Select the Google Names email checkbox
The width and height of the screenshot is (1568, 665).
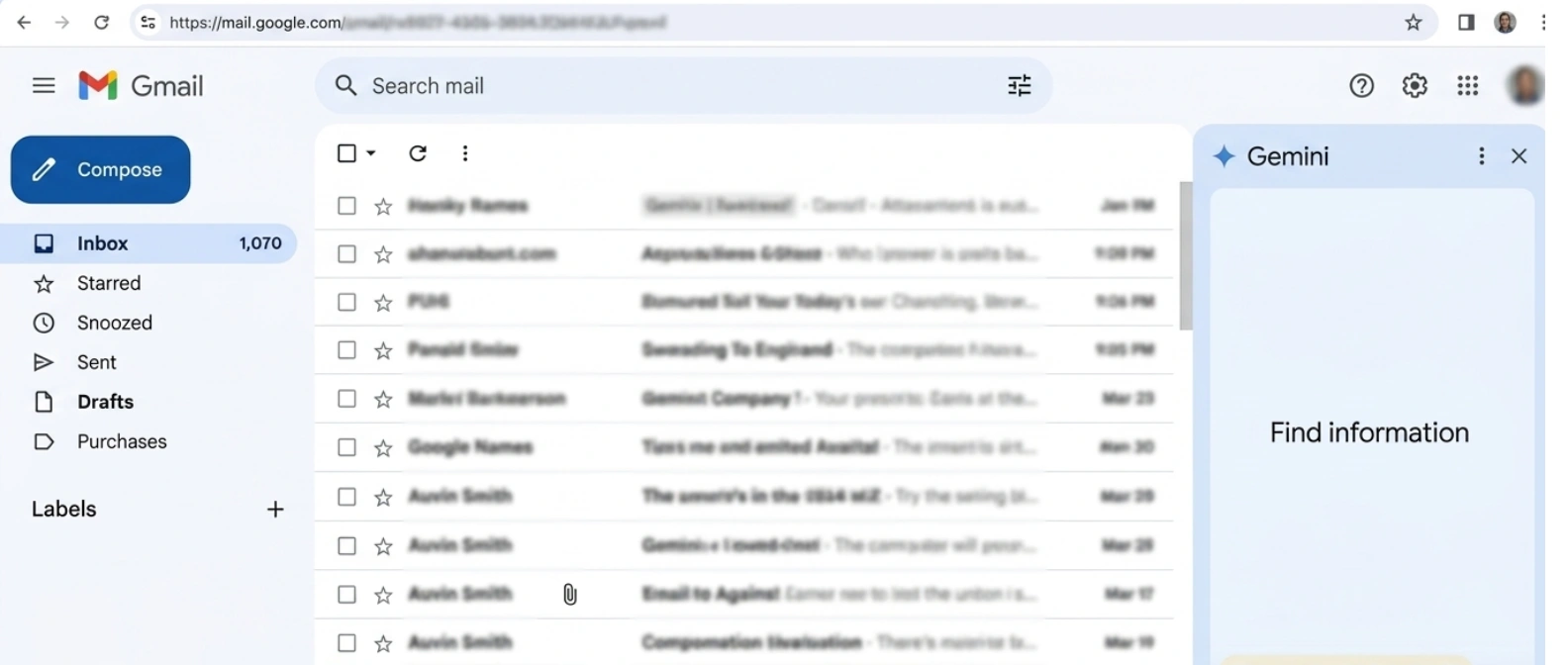346,447
